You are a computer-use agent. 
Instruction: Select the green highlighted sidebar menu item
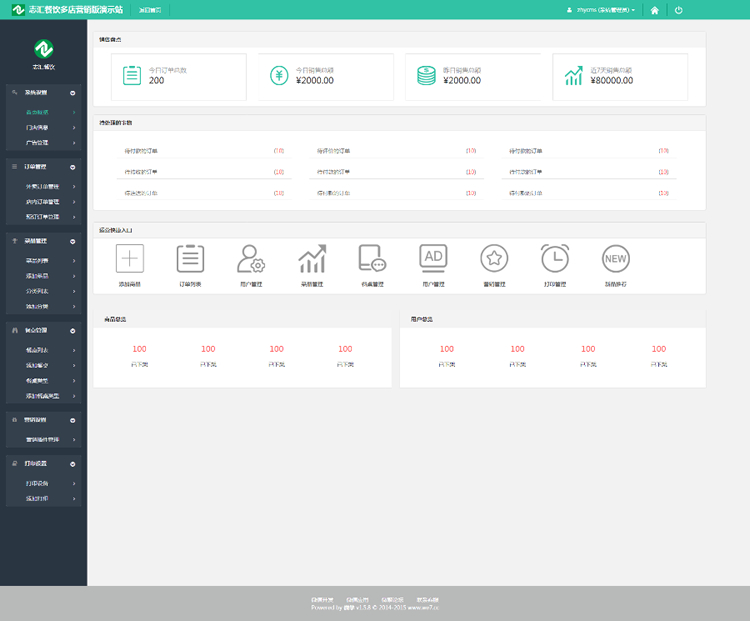pyautogui.click(x=40, y=113)
